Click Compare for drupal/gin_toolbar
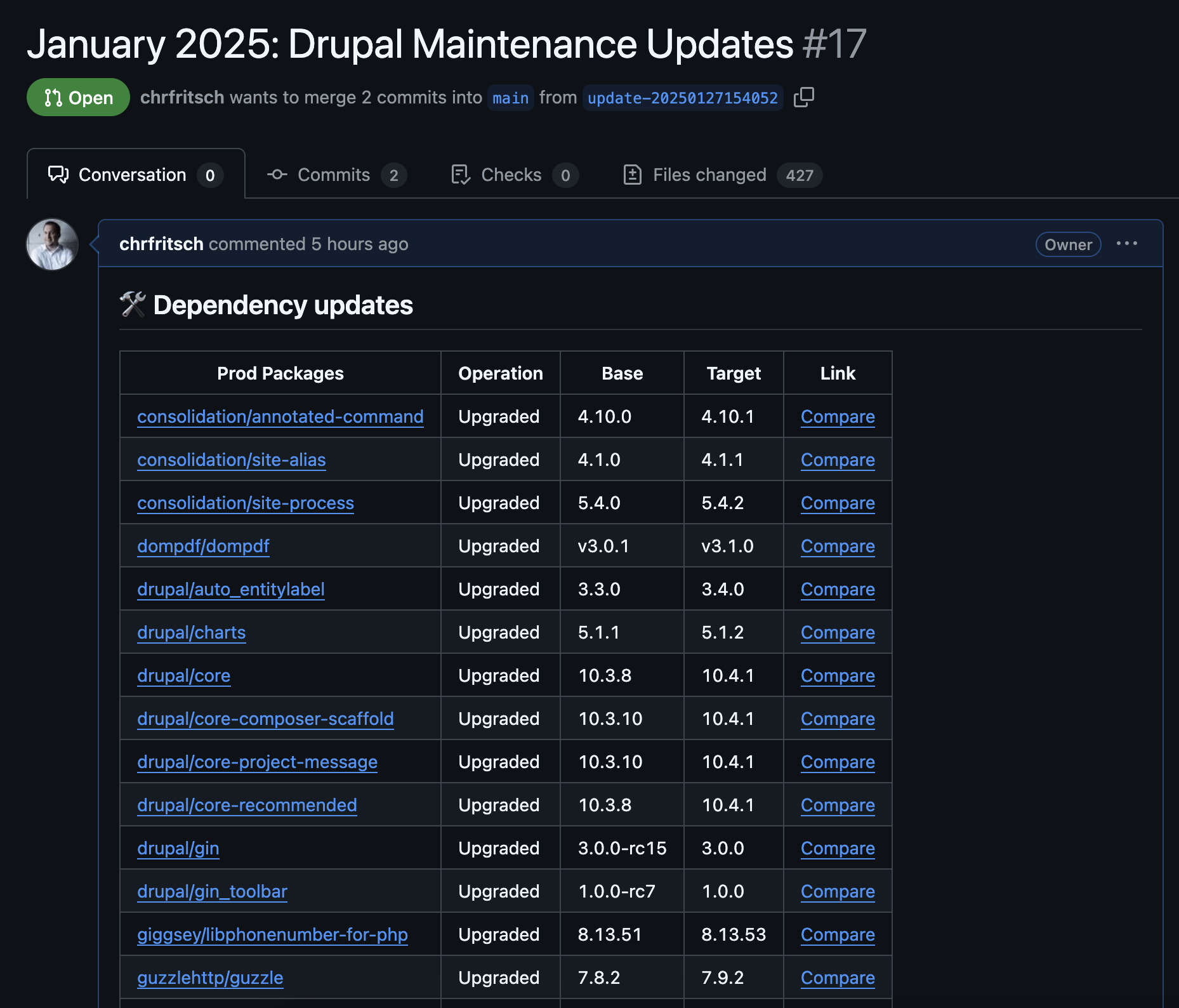This screenshot has width=1179, height=1008. click(838, 891)
